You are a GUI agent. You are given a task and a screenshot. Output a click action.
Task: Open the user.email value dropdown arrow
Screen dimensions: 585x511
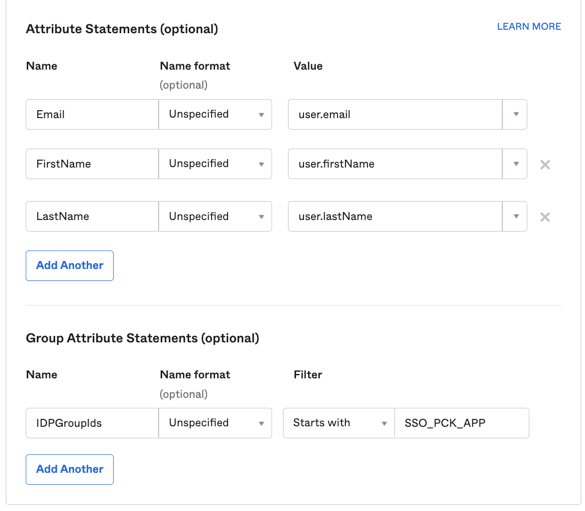tap(515, 114)
